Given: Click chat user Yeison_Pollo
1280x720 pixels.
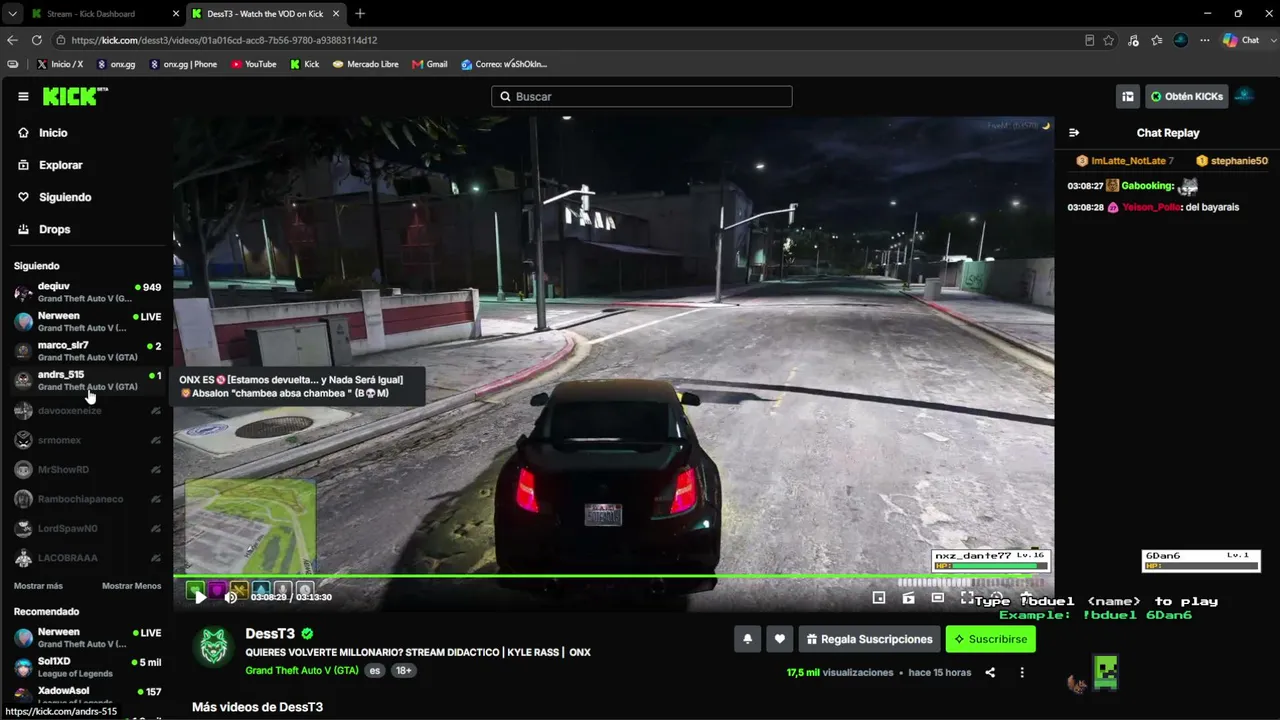Looking at the screenshot, I should click(x=1151, y=207).
